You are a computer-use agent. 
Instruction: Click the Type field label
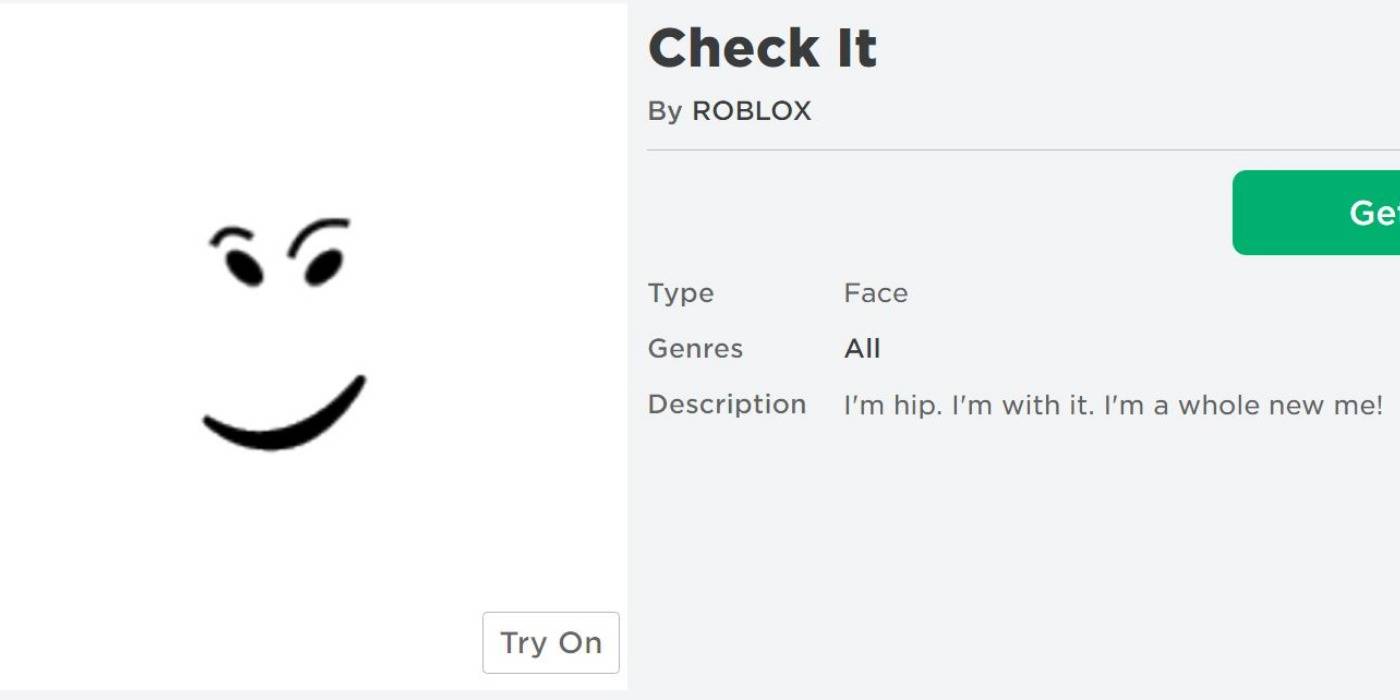(x=681, y=293)
